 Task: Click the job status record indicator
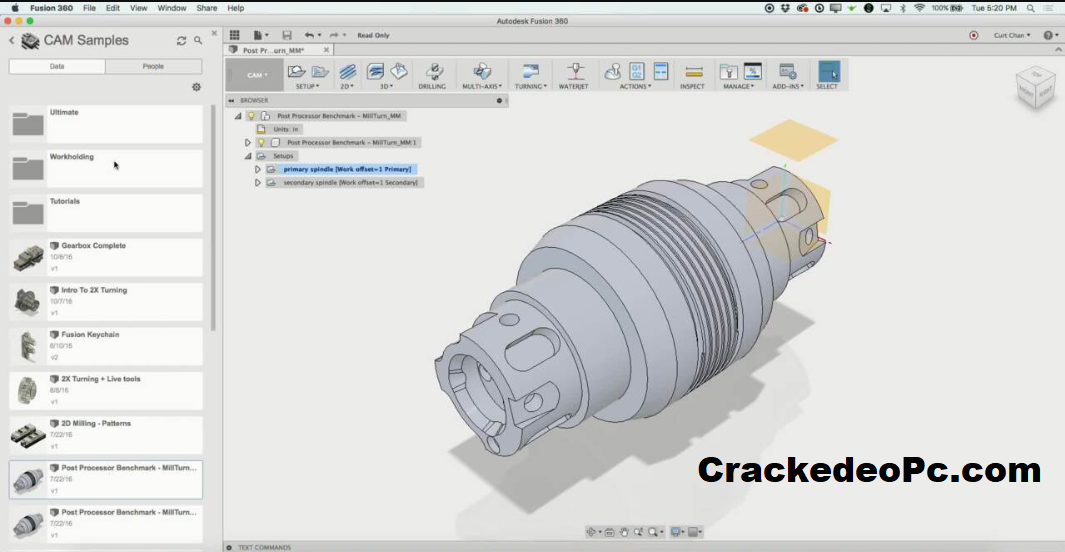tap(973, 35)
